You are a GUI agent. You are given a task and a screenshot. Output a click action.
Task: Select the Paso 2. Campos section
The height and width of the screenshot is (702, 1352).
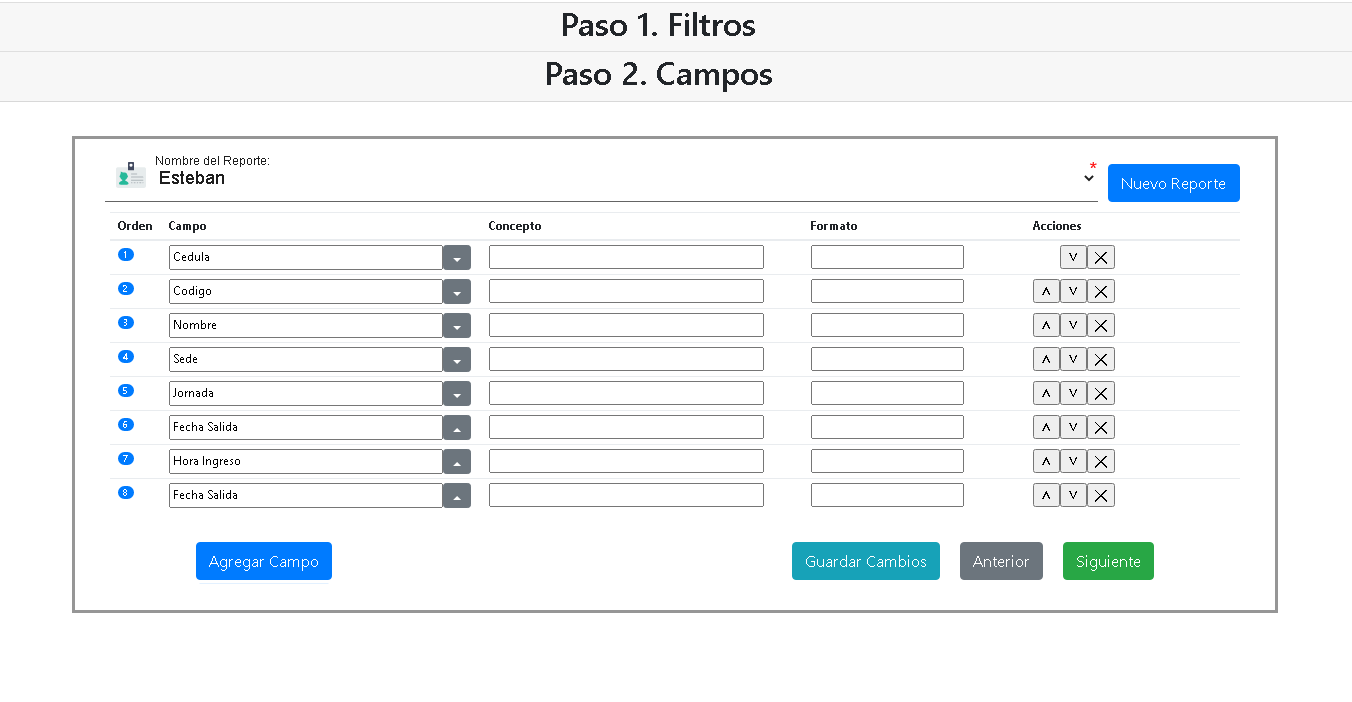point(658,75)
